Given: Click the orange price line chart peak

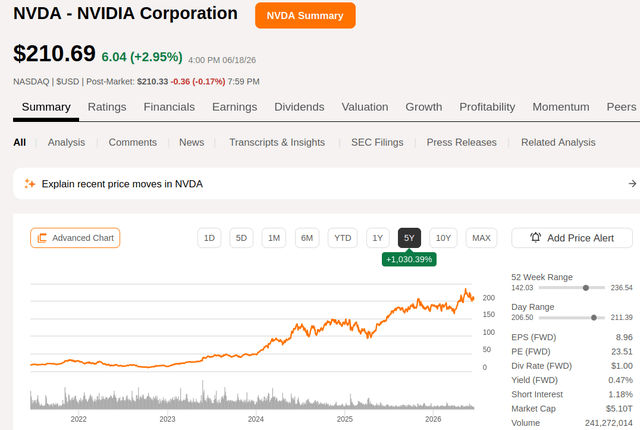Looking at the screenshot, I should pos(466,290).
